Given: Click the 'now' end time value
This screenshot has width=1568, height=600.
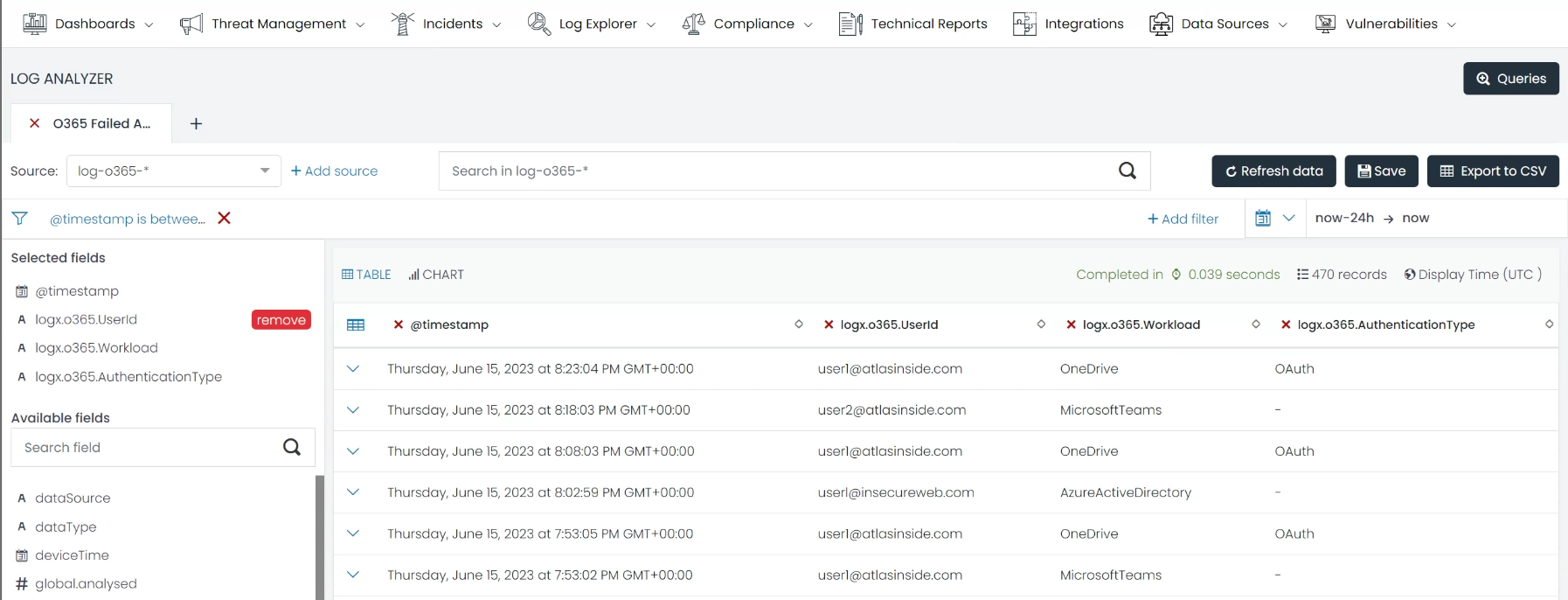Looking at the screenshot, I should [x=1416, y=218].
